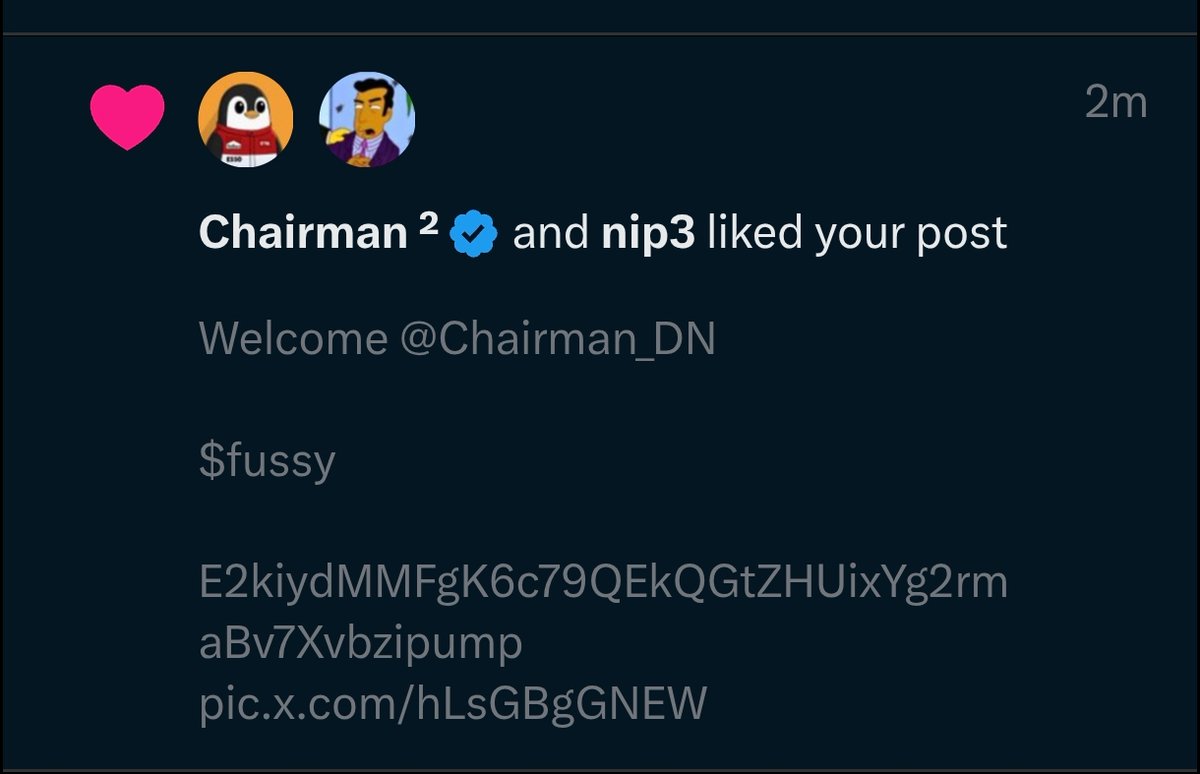Viewport: 1200px width, 774px height.
Task: Click the address line reading aBv7Xvbzipump
Action: 361,643
